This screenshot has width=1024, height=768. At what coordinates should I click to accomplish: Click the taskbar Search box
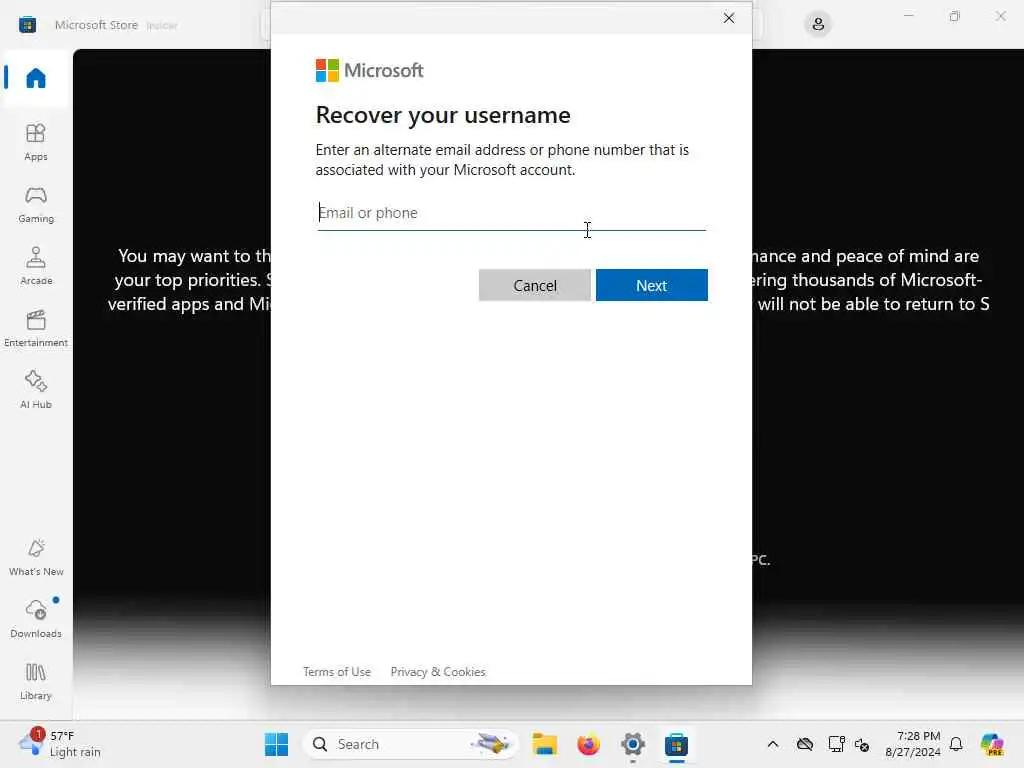pos(411,744)
